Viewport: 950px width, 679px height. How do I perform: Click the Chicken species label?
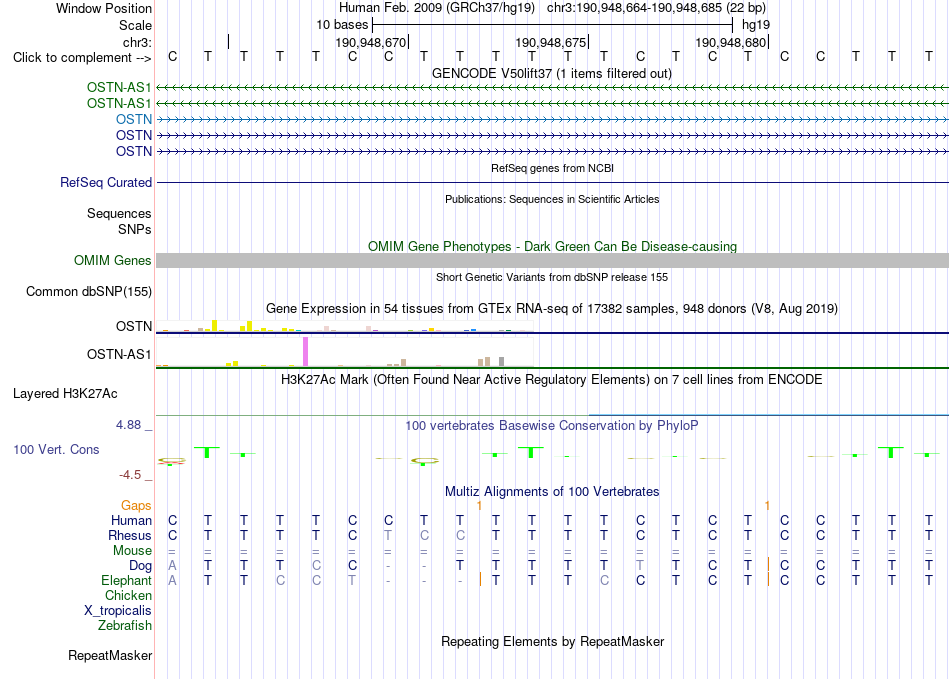(128, 595)
